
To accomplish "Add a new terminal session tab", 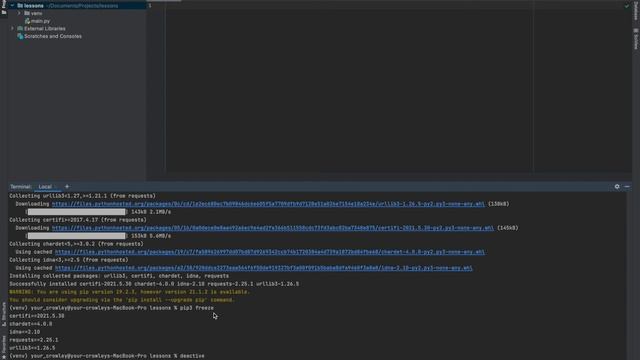I will [x=67, y=187].
